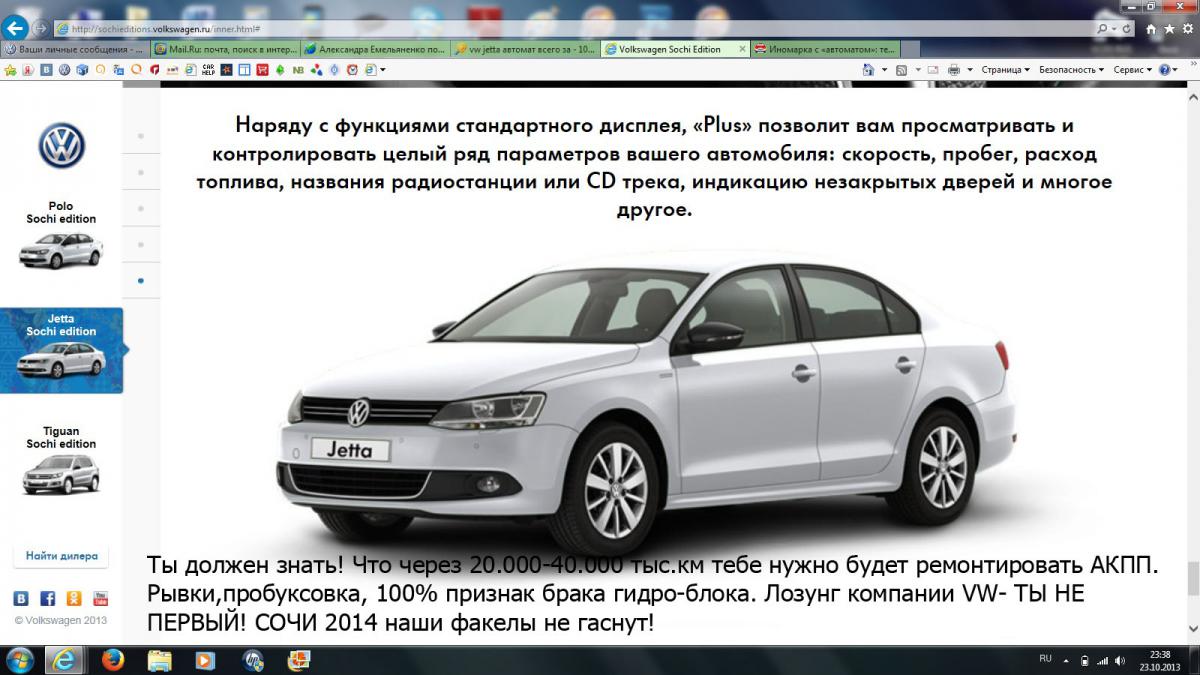Select the first page-section navigation dot

(141, 136)
